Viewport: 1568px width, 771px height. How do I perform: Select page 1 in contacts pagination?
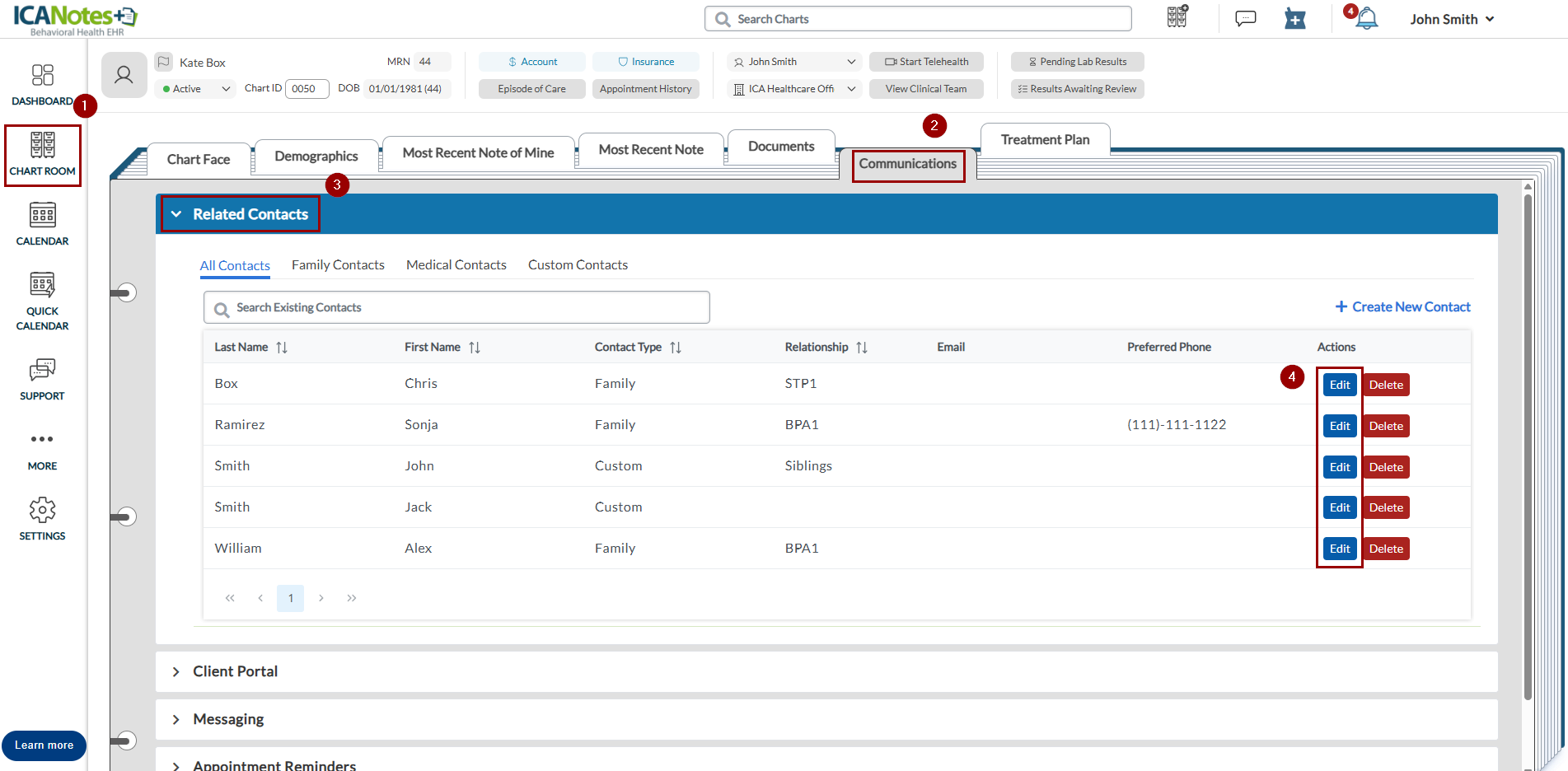291,598
